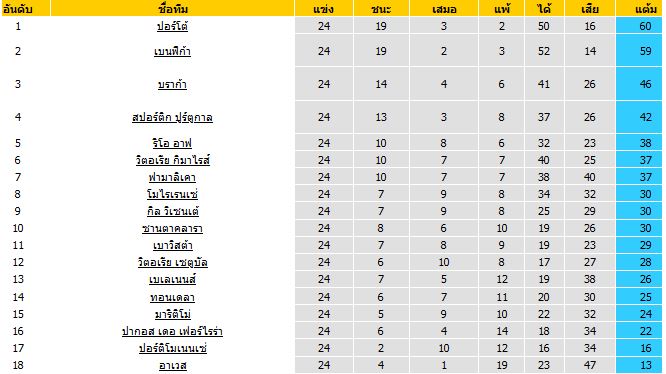Select the ริโอ อาฟ team link
The image size is (666, 374).
tap(172, 143)
